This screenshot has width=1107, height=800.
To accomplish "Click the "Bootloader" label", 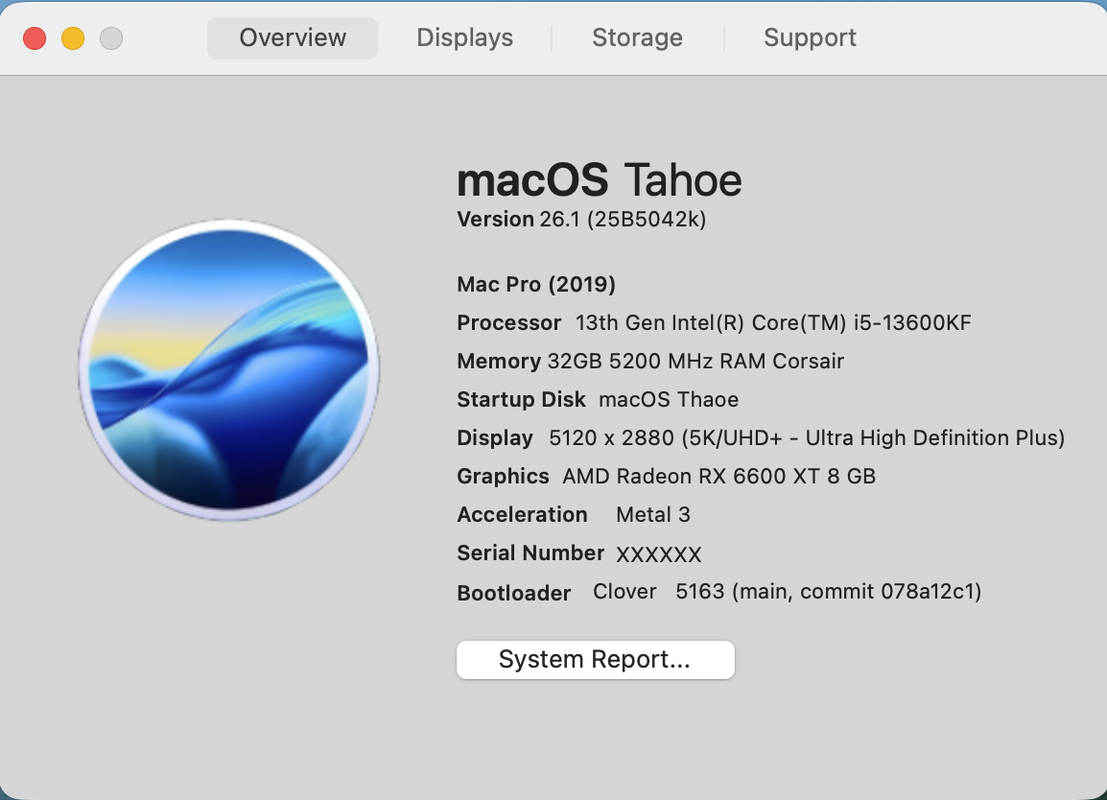I will point(513,593).
